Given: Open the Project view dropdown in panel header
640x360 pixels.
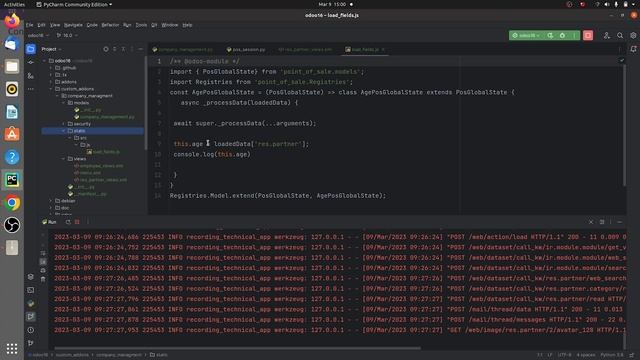Looking at the screenshot, I should 51,49.
